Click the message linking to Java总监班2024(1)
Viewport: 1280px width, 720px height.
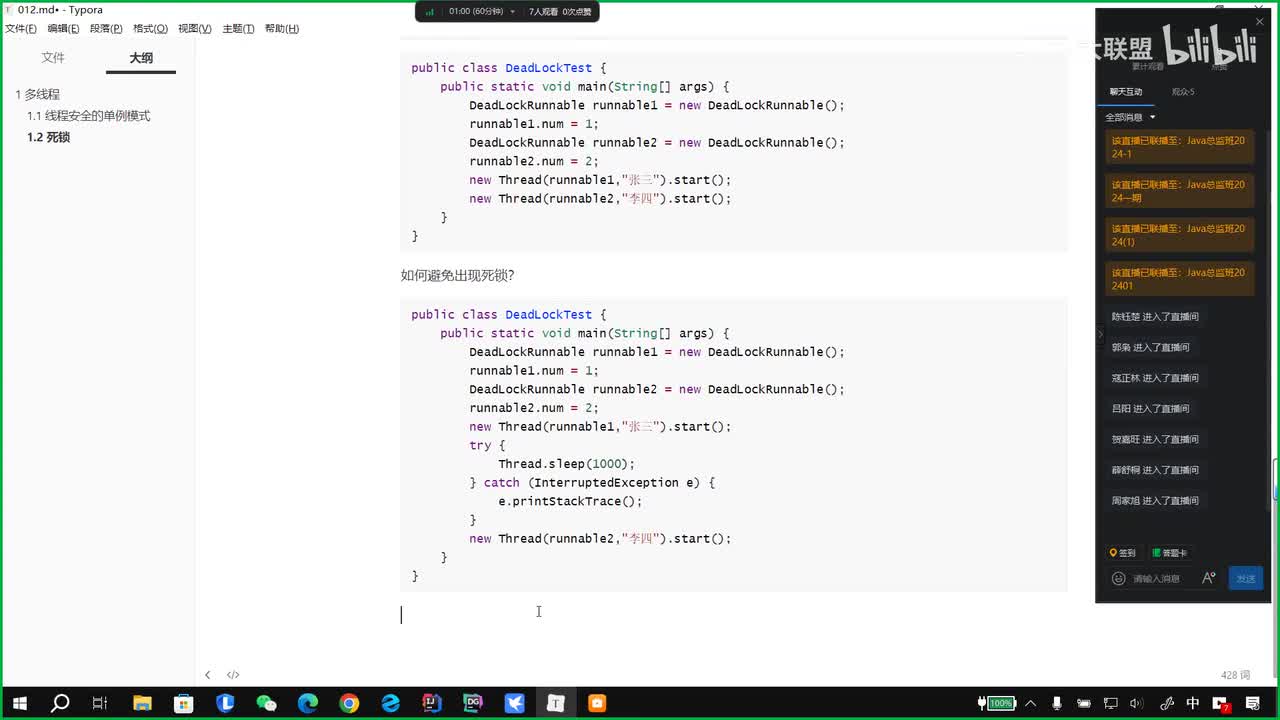(1180, 235)
